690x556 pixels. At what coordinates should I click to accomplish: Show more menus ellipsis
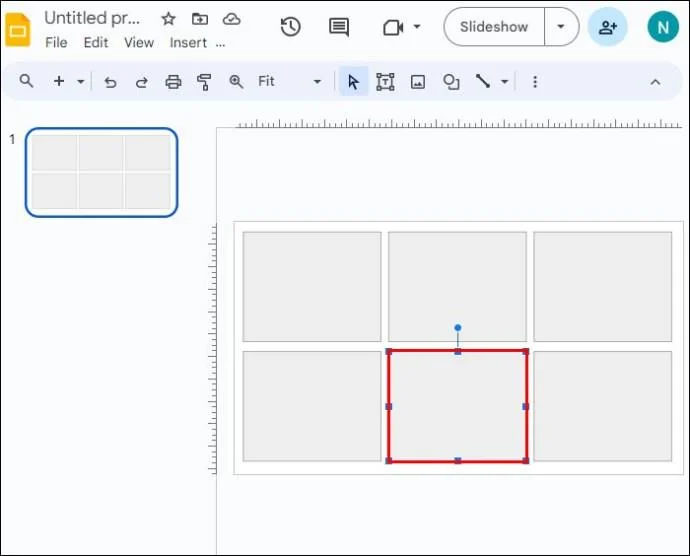[x=220, y=44]
